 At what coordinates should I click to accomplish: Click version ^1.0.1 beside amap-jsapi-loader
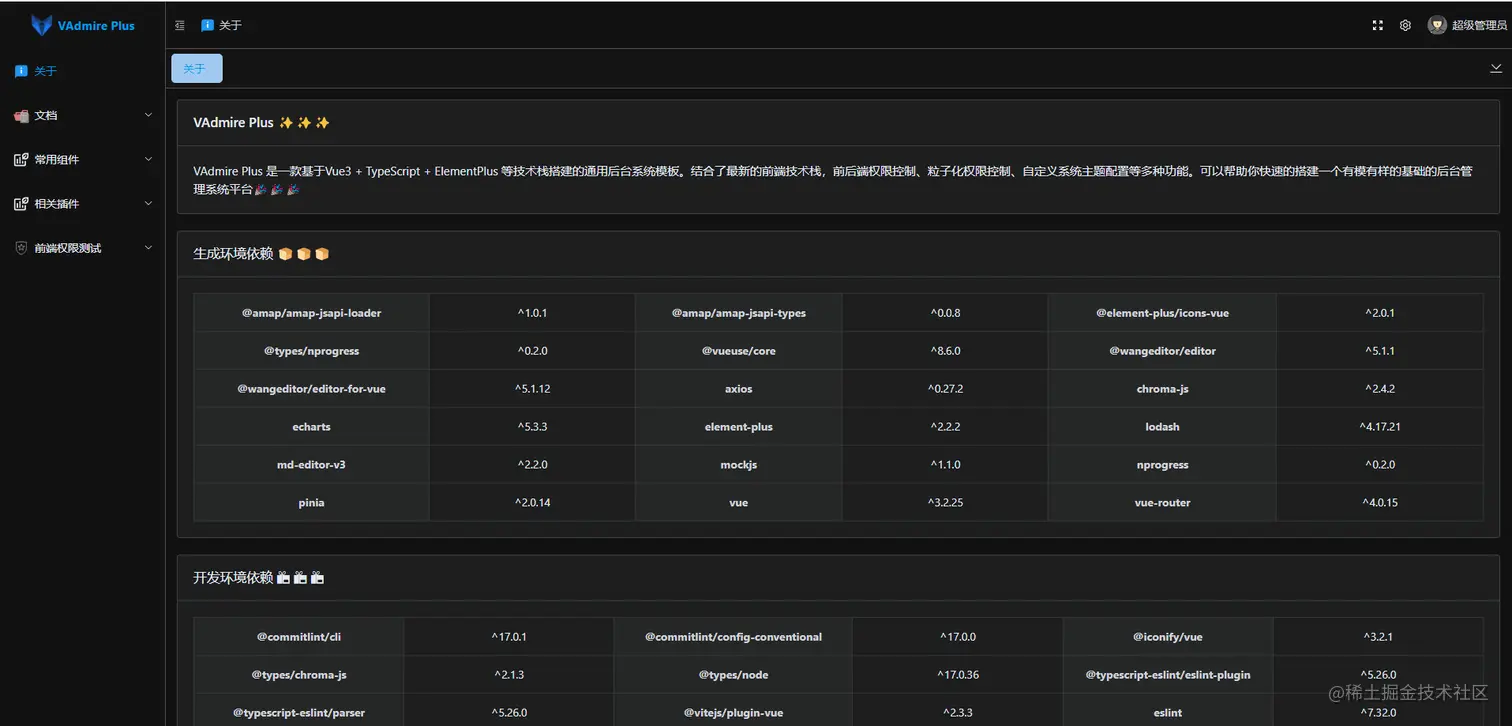532,313
